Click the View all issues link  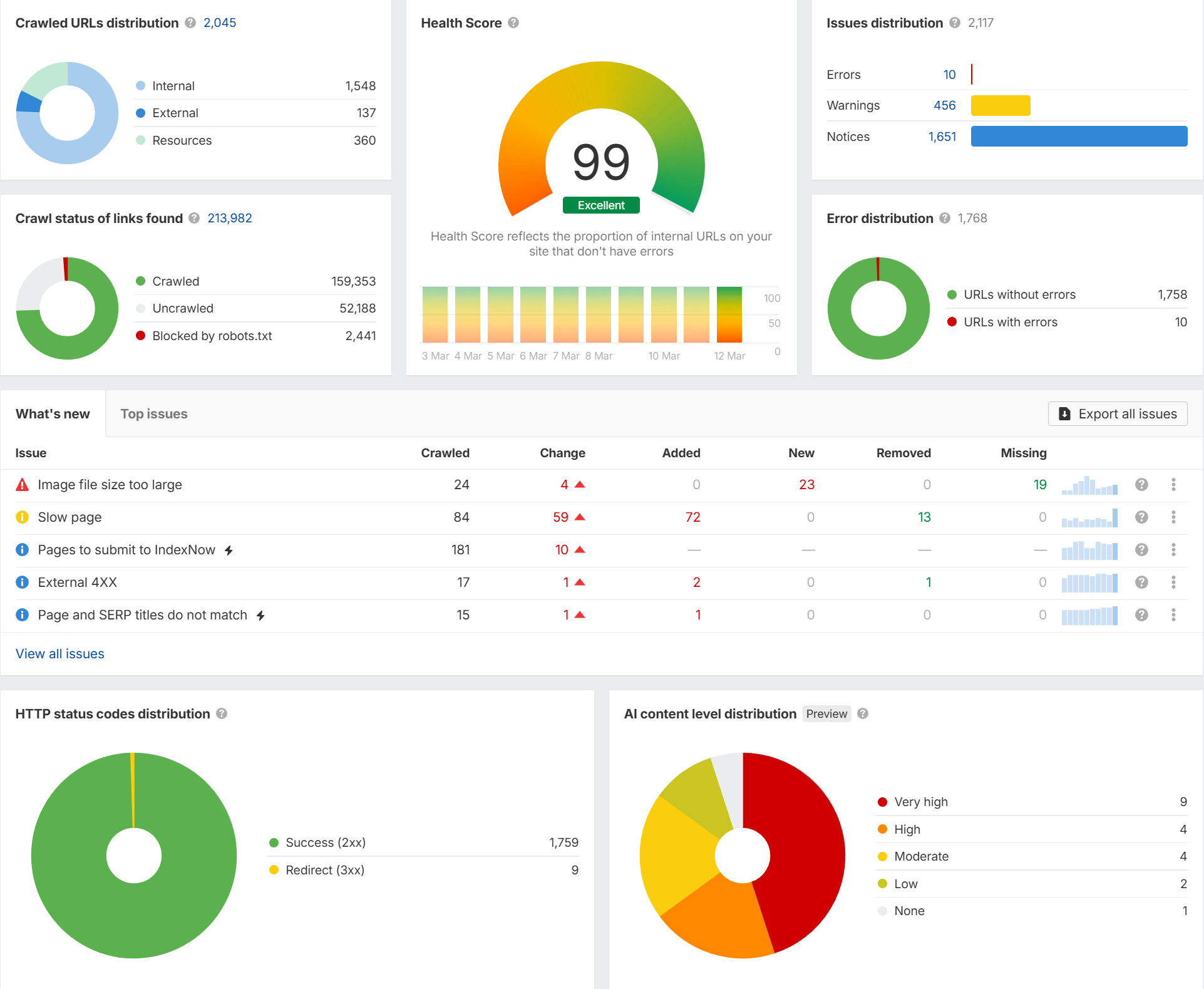pos(59,653)
